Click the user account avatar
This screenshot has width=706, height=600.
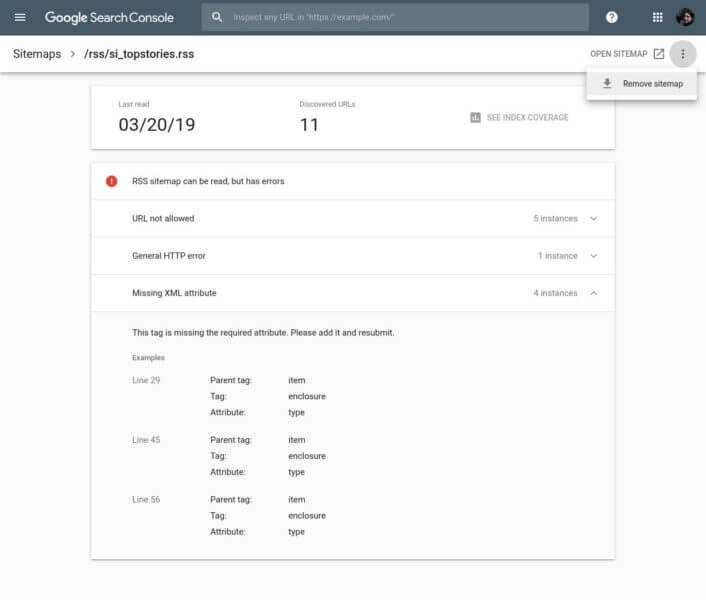pos(685,18)
